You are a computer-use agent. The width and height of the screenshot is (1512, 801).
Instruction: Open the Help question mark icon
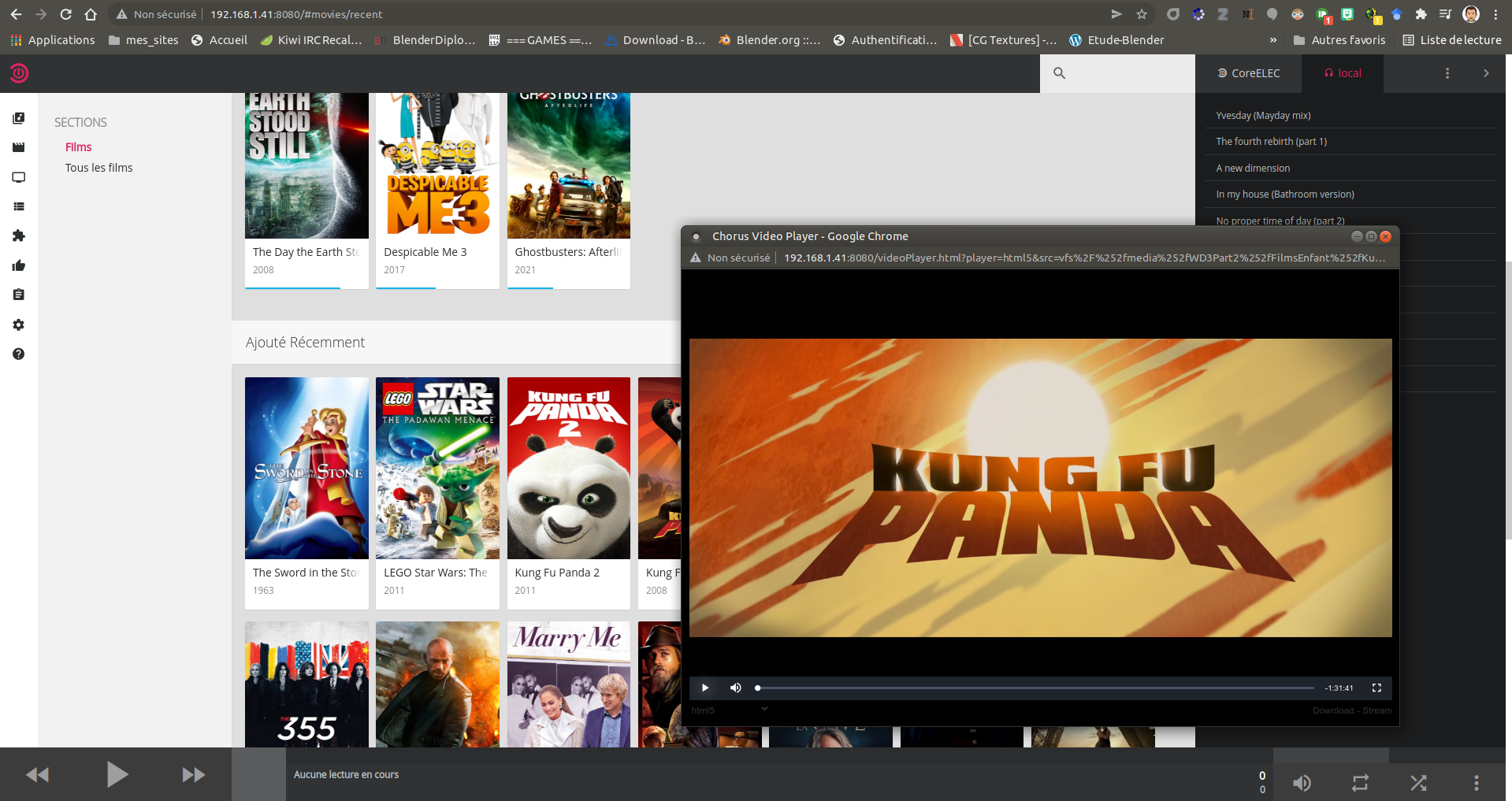click(19, 354)
